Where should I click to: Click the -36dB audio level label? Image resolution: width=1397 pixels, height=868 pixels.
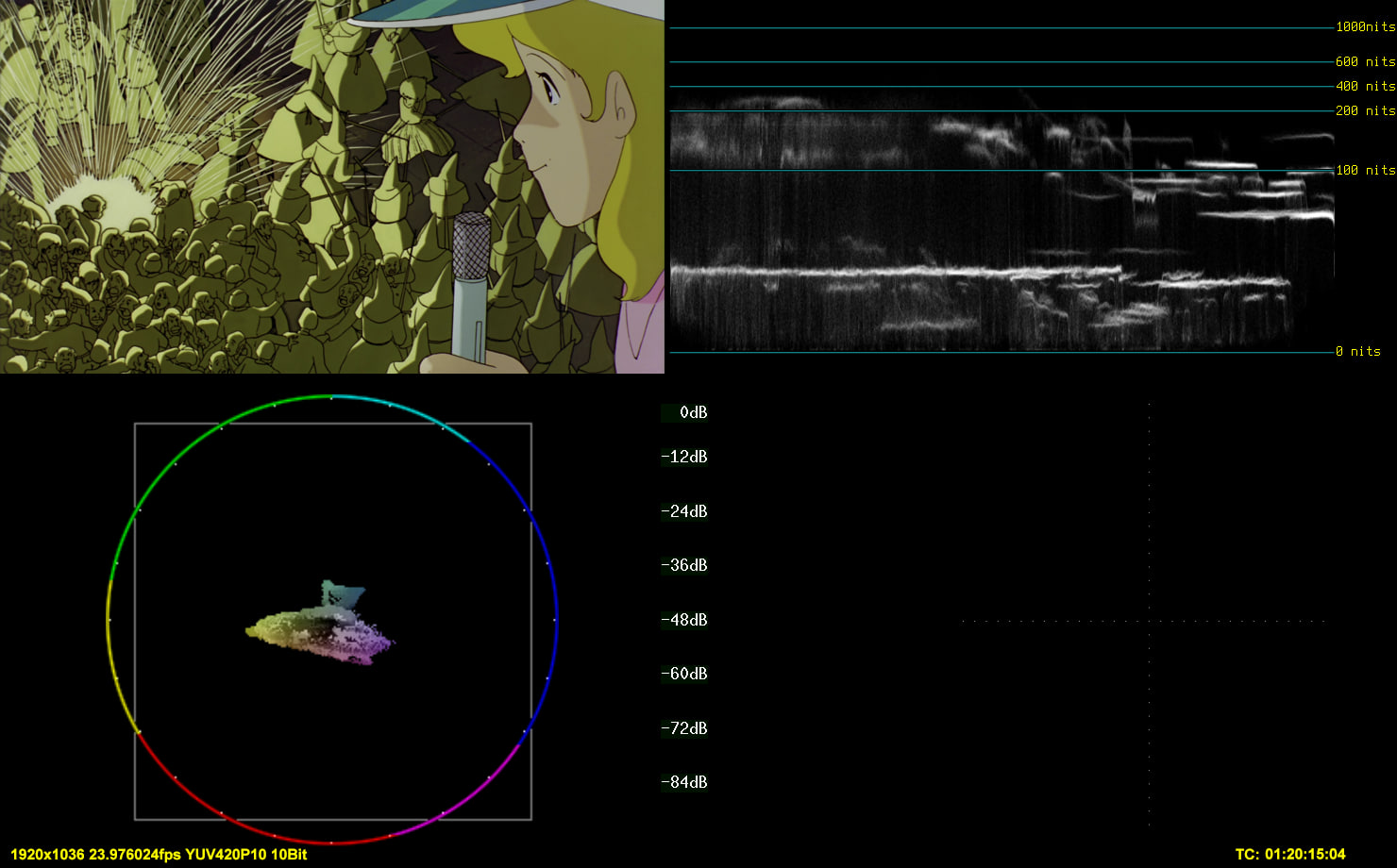(684, 565)
